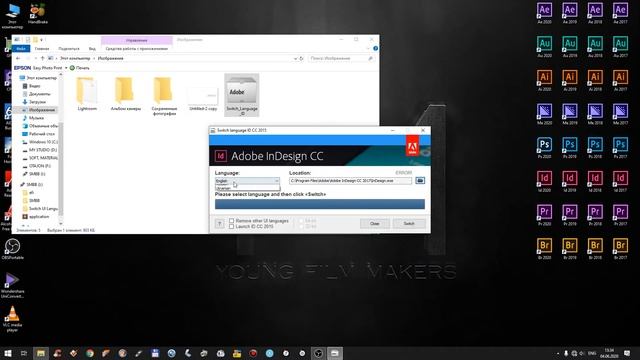Open the Language combo box arrow

[x=276, y=180]
